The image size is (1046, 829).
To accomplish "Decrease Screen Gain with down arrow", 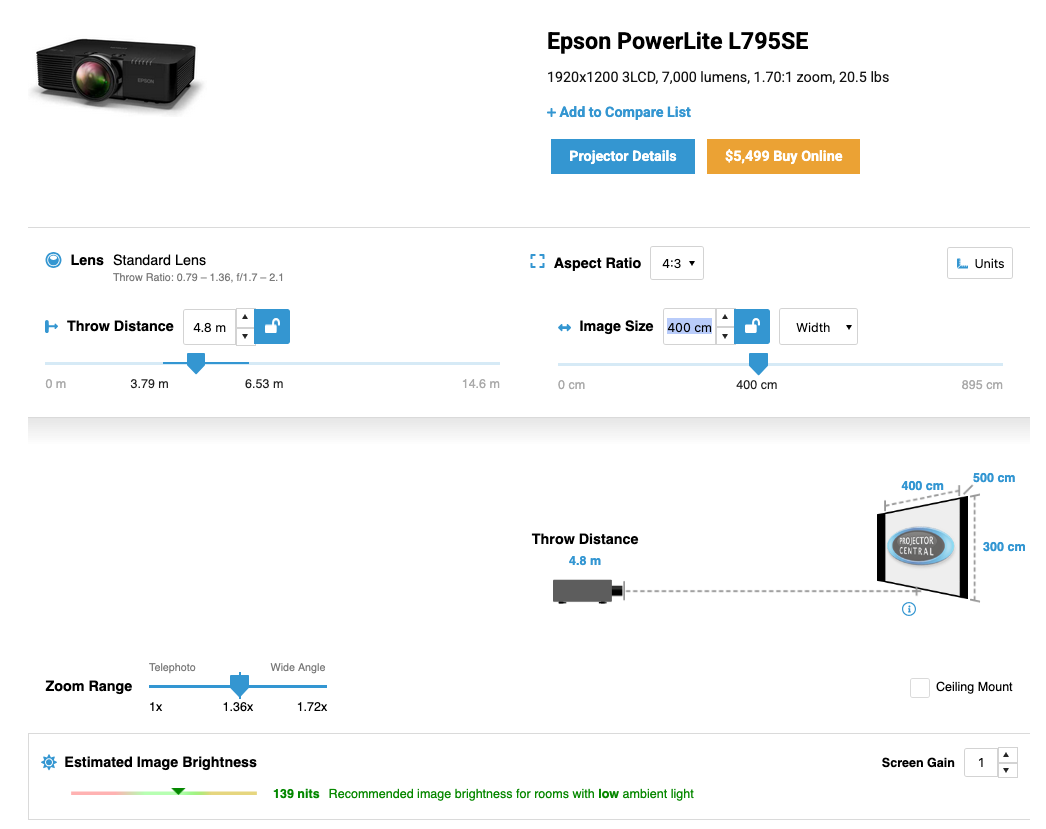I will [x=1007, y=770].
